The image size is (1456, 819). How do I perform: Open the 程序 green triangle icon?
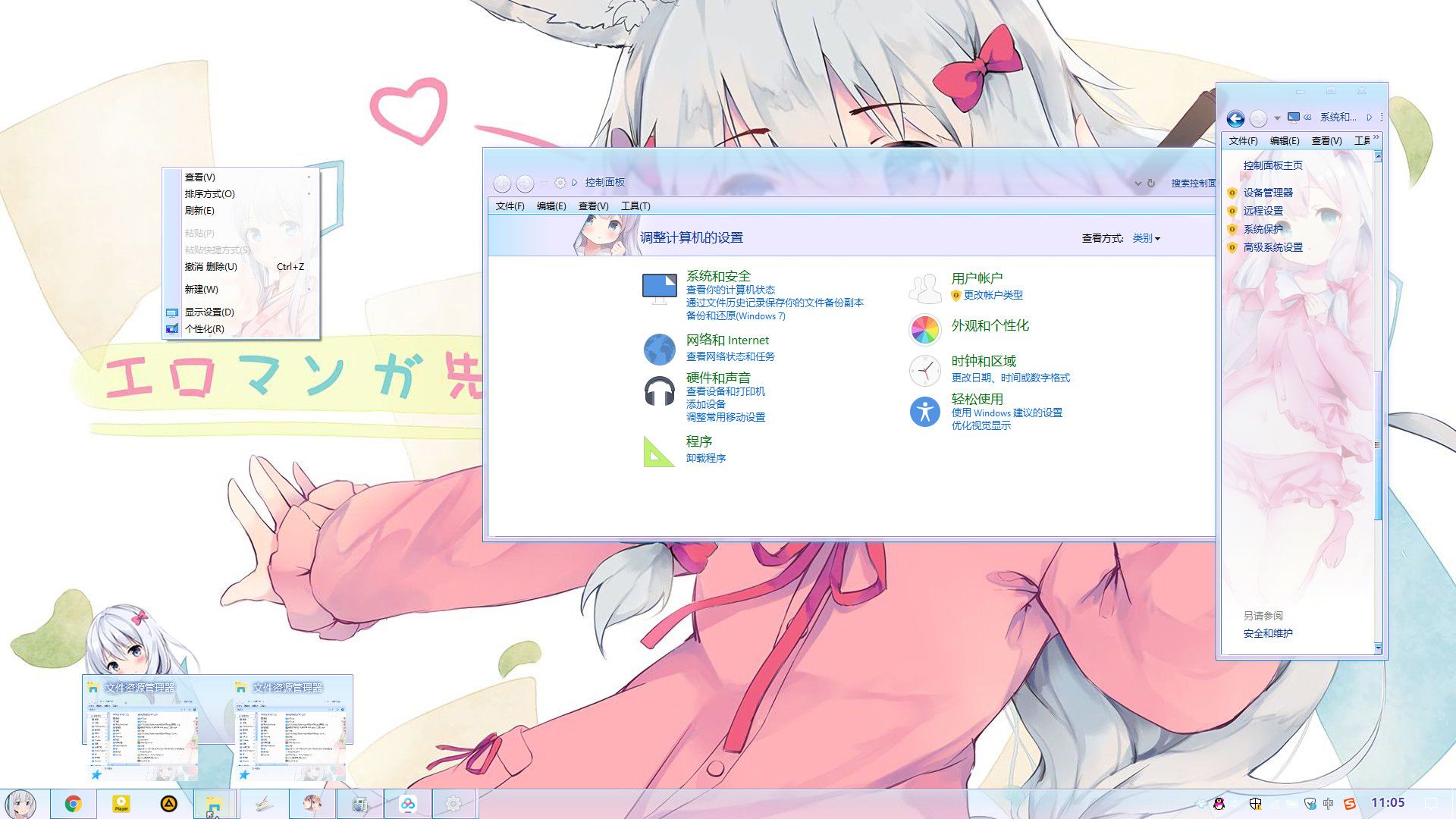point(658,452)
